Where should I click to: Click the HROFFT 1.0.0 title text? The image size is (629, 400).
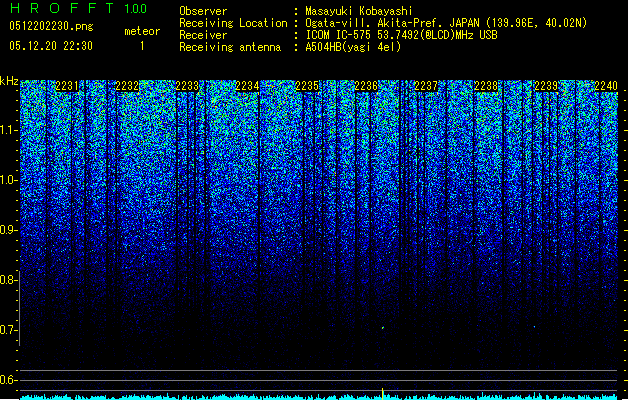(x=78, y=8)
